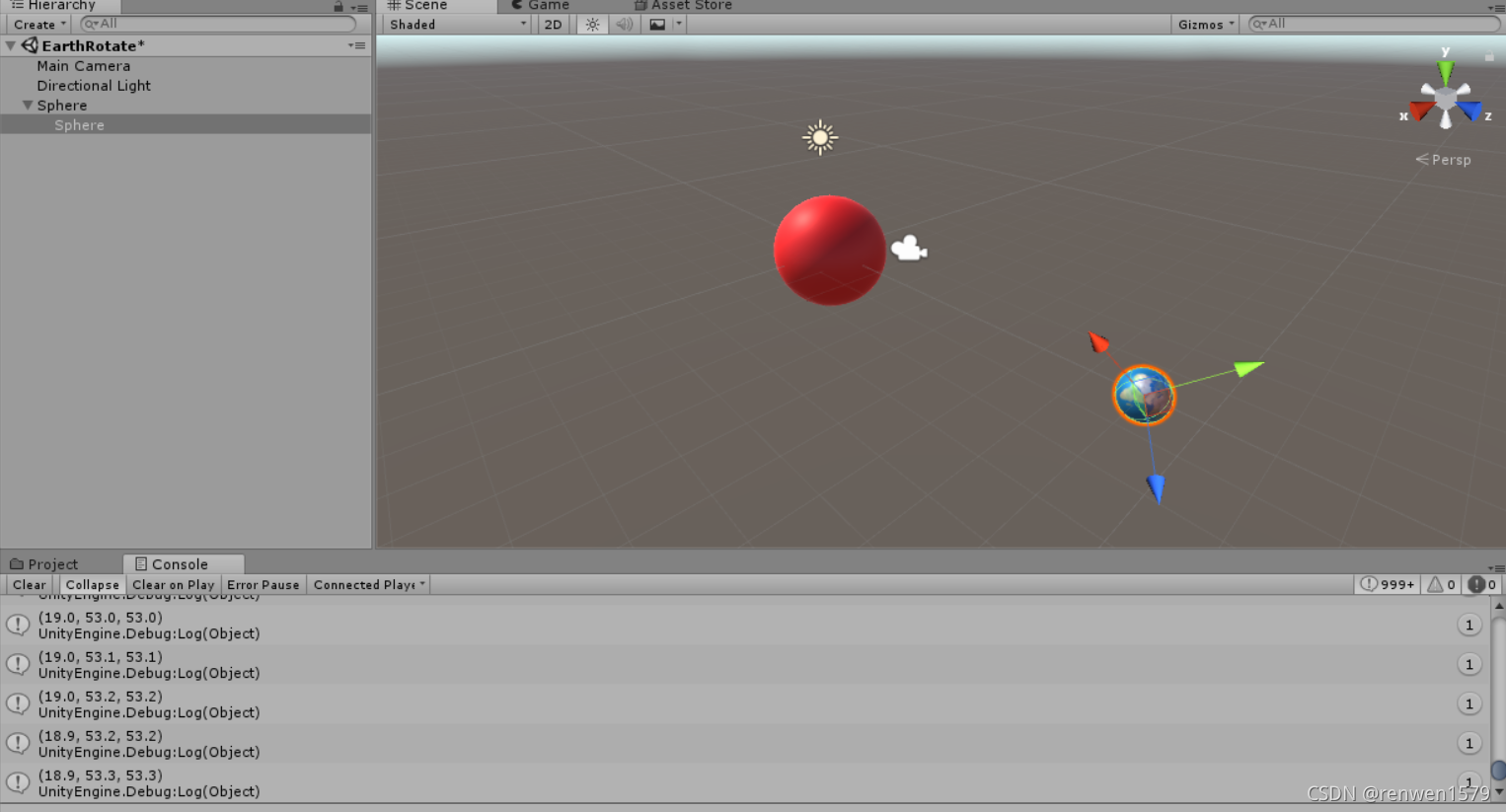Screen dimensions: 1506x812
Task: Select the log entry (18.9, 53.2, 53.2)
Action: 745,744
